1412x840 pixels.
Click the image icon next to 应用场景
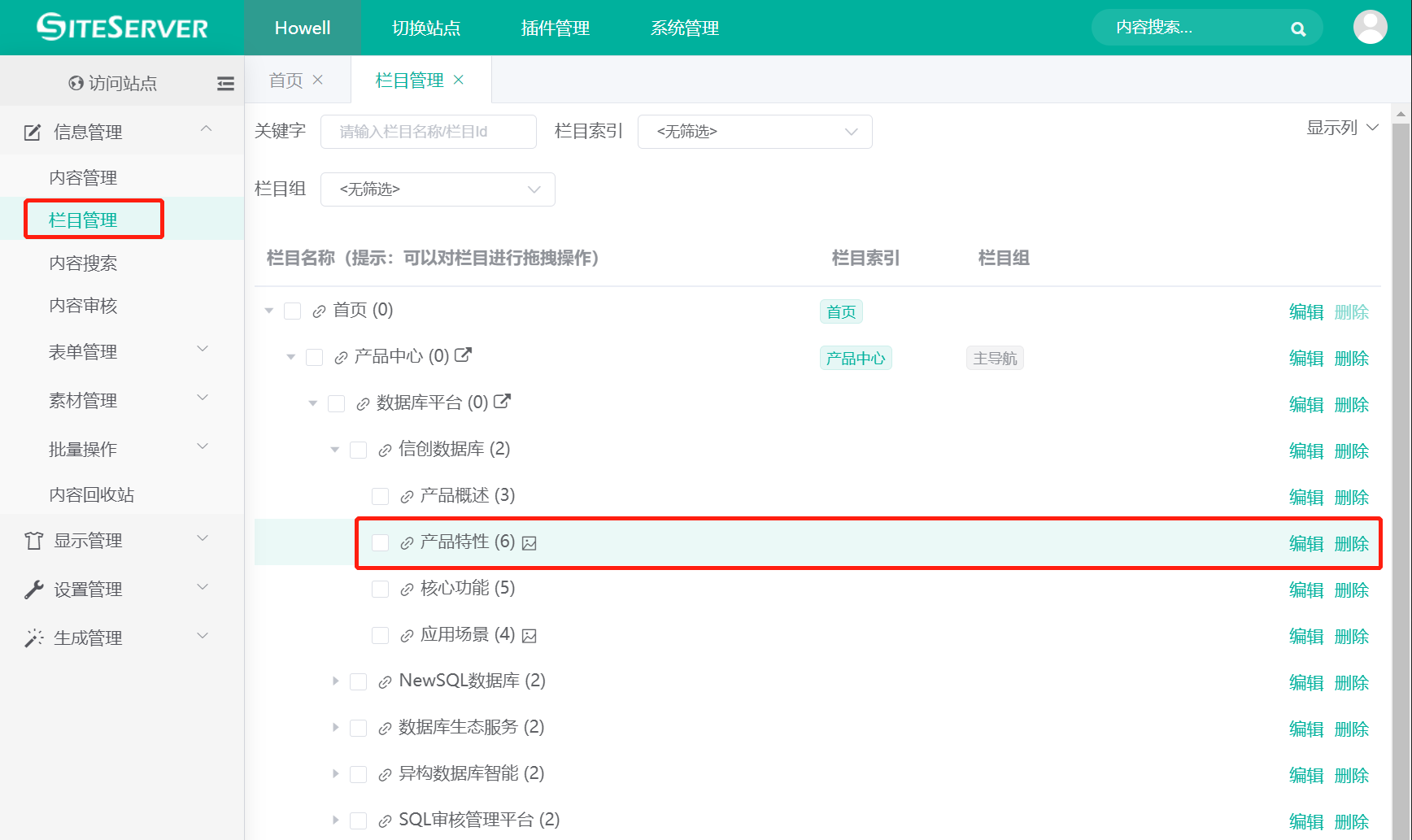[529, 636]
